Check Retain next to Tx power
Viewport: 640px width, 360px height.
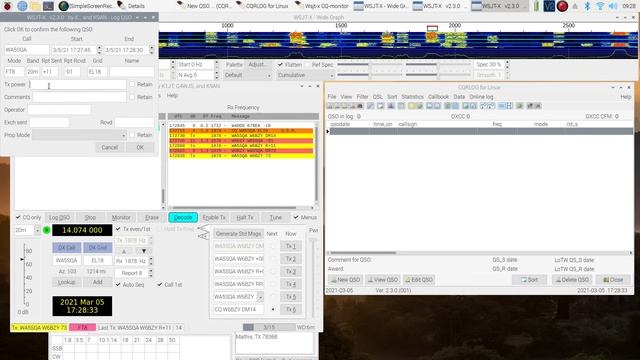coord(132,84)
